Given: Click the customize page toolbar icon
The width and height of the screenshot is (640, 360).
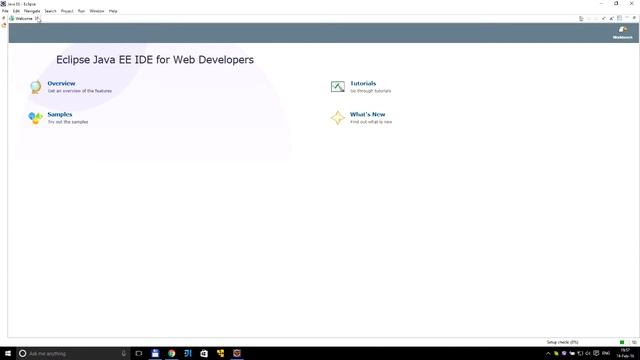Looking at the screenshot, I should (x=619, y=18).
